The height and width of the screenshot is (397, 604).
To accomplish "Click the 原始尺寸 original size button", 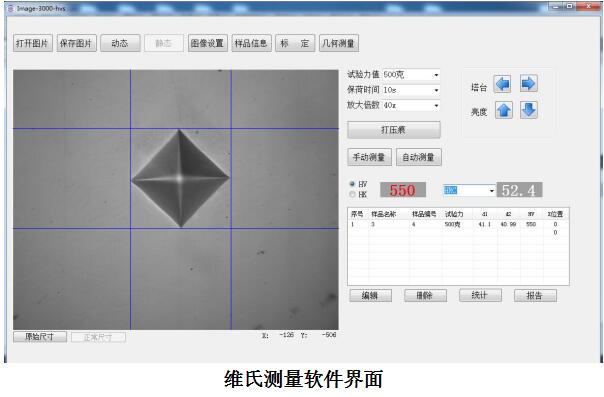I will (40, 337).
